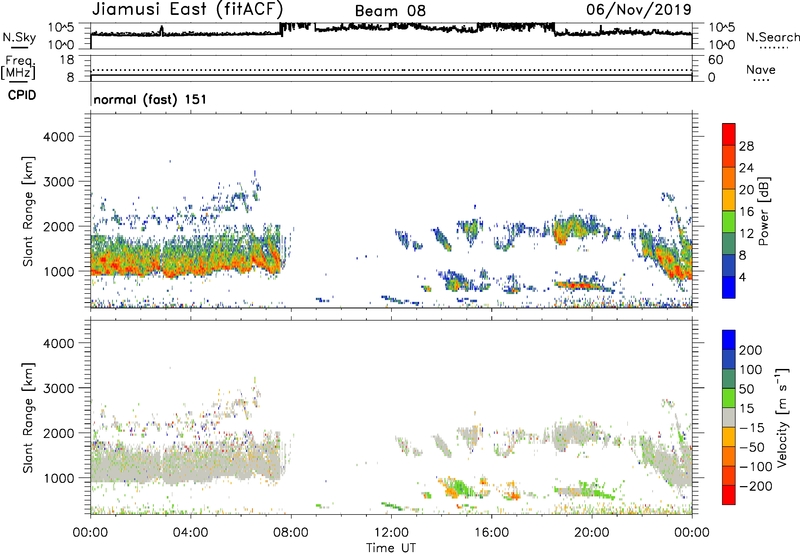The width and height of the screenshot is (800, 554).
Task: Click the date '06/Nov/2019'
Action: coord(638,9)
